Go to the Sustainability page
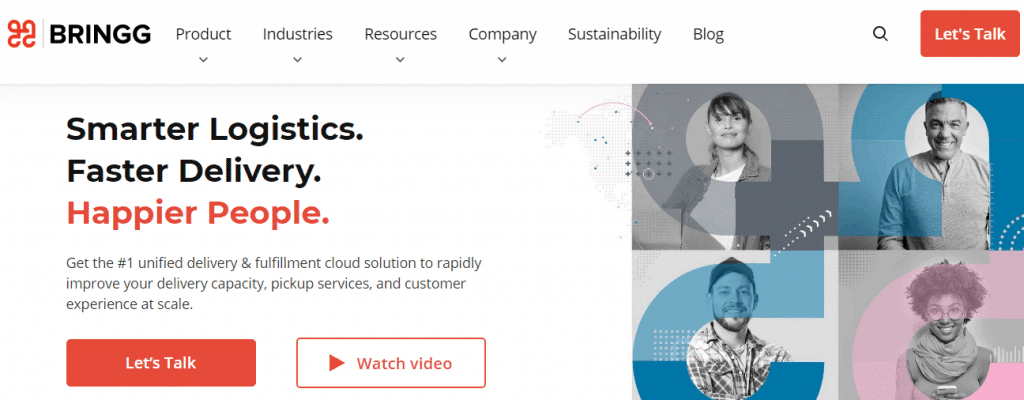 (x=614, y=34)
